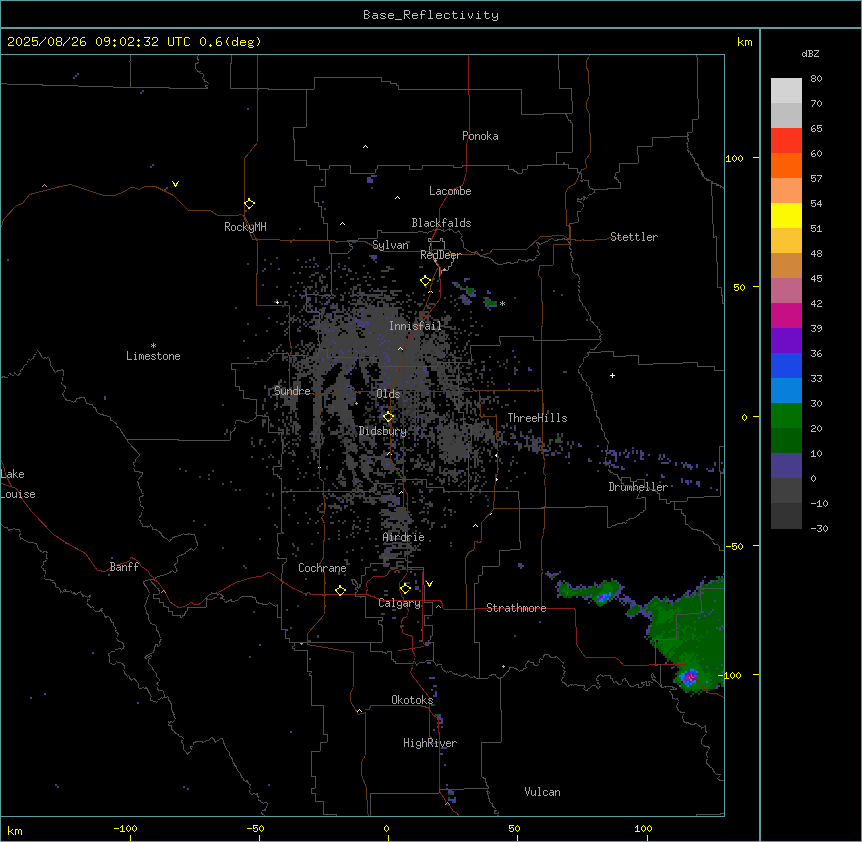Viewport: 862px width, 842px height.
Task: Click the white asterisk above Limestone label
Action: (x=153, y=346)
